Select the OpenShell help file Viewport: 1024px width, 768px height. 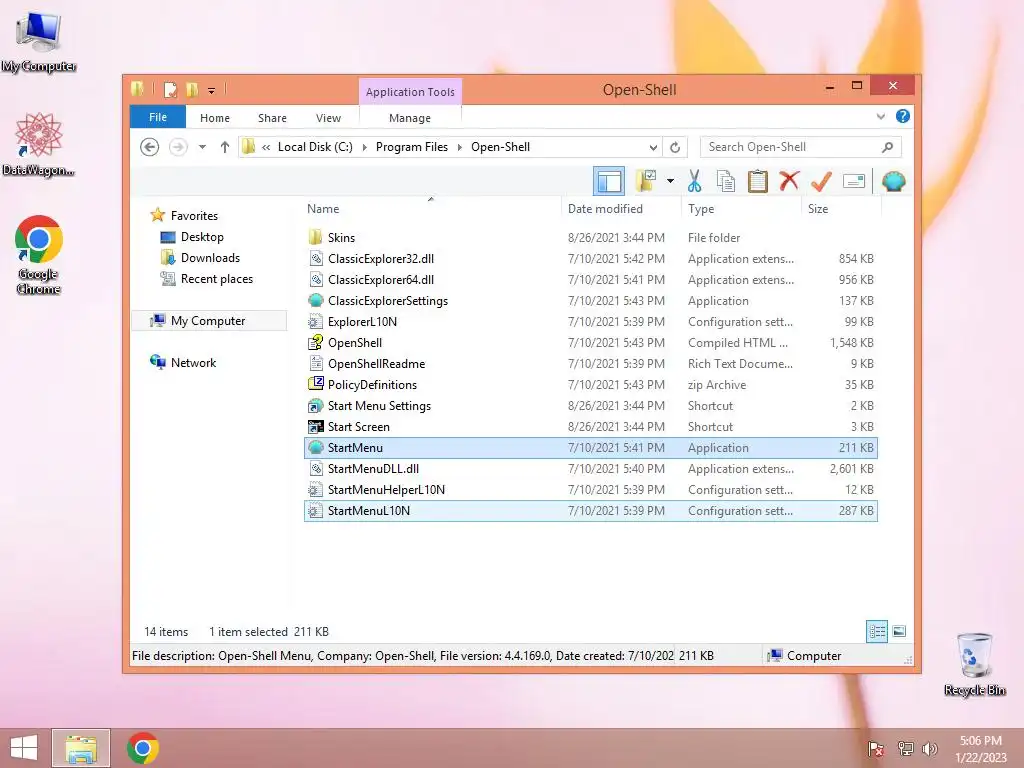coord(590,342)
